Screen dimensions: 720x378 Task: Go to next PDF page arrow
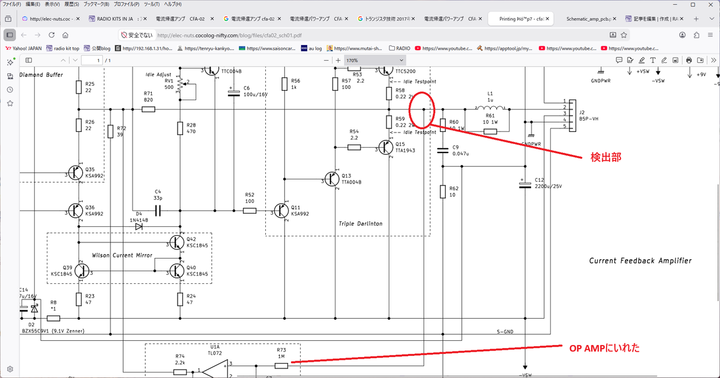click(75, 60)
